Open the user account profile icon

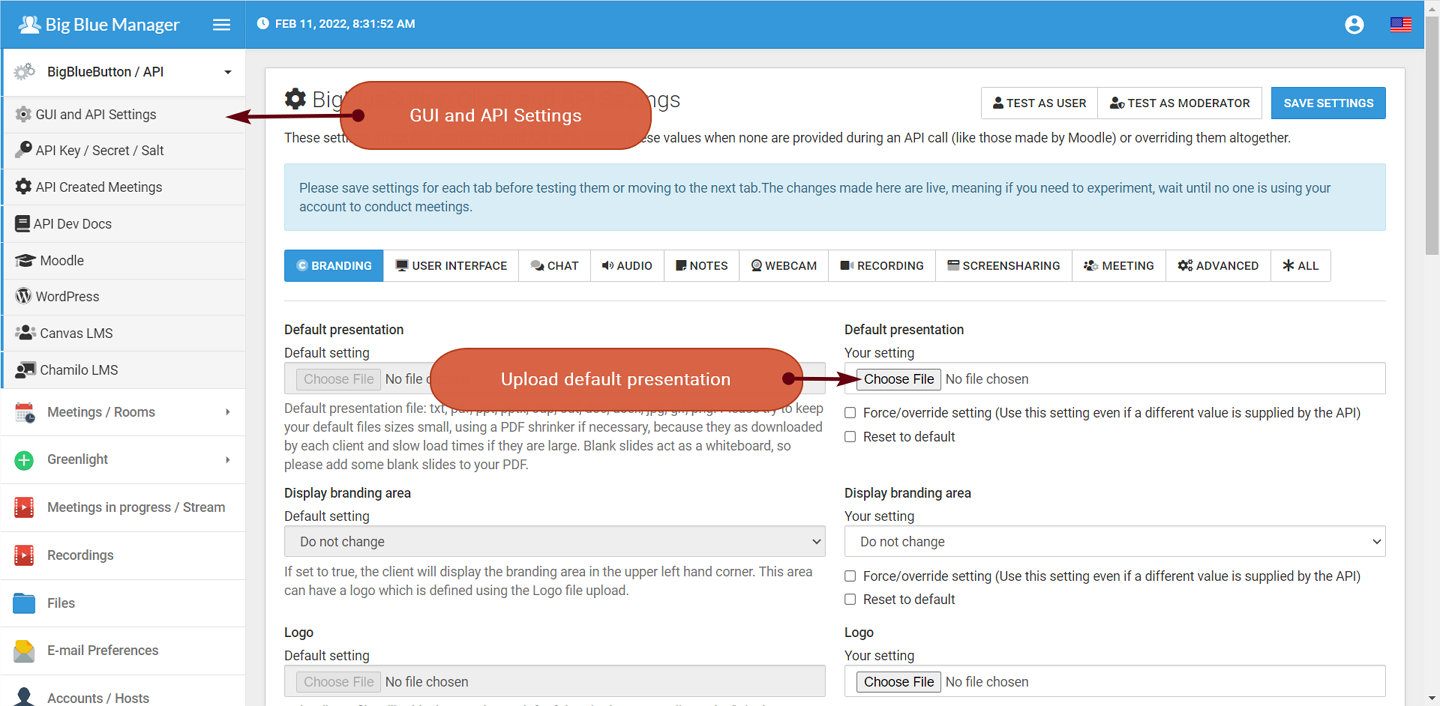point(1354,25)
